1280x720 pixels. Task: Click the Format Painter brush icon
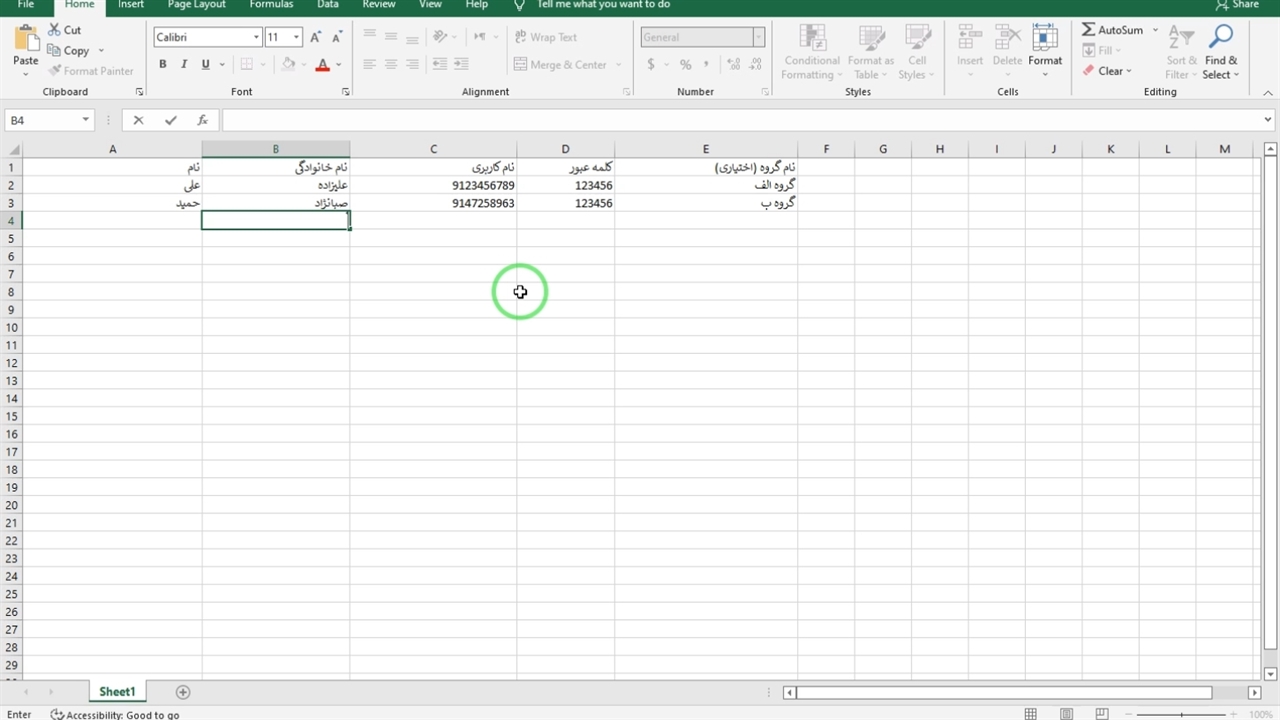point(54,71)
